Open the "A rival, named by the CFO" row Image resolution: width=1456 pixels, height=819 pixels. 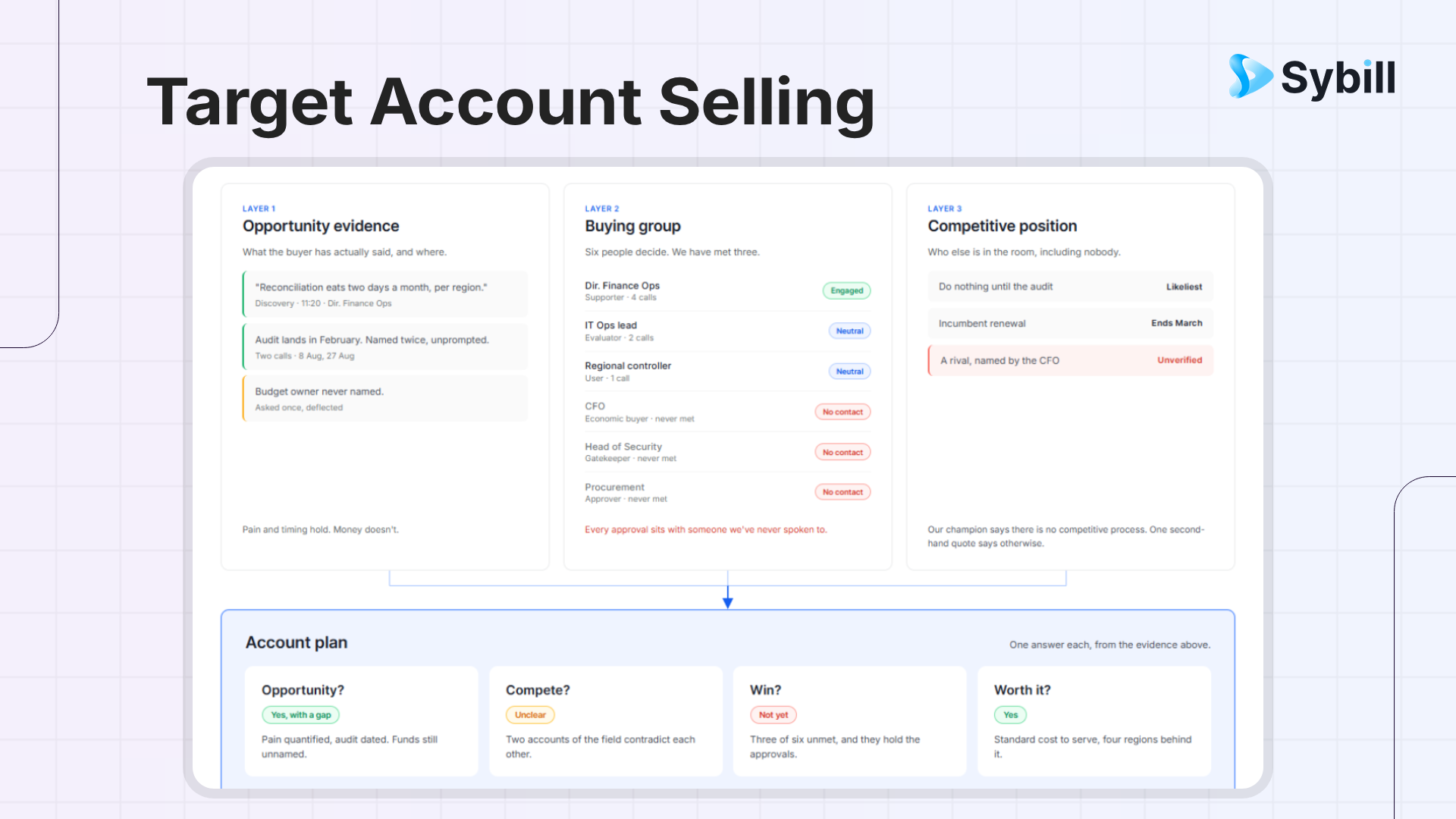click(x=1070, y=360)
